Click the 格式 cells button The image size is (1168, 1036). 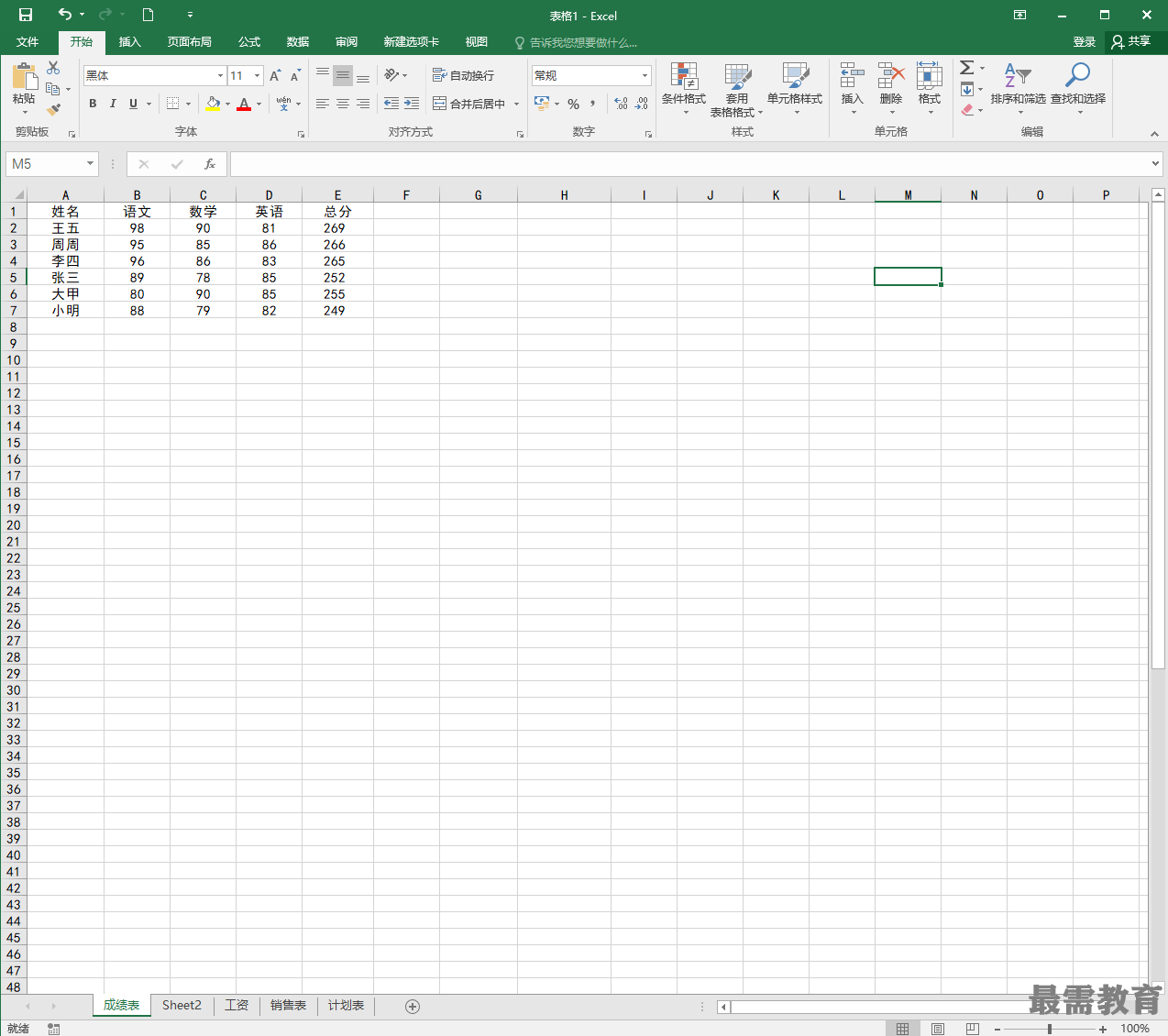point(930,89)
